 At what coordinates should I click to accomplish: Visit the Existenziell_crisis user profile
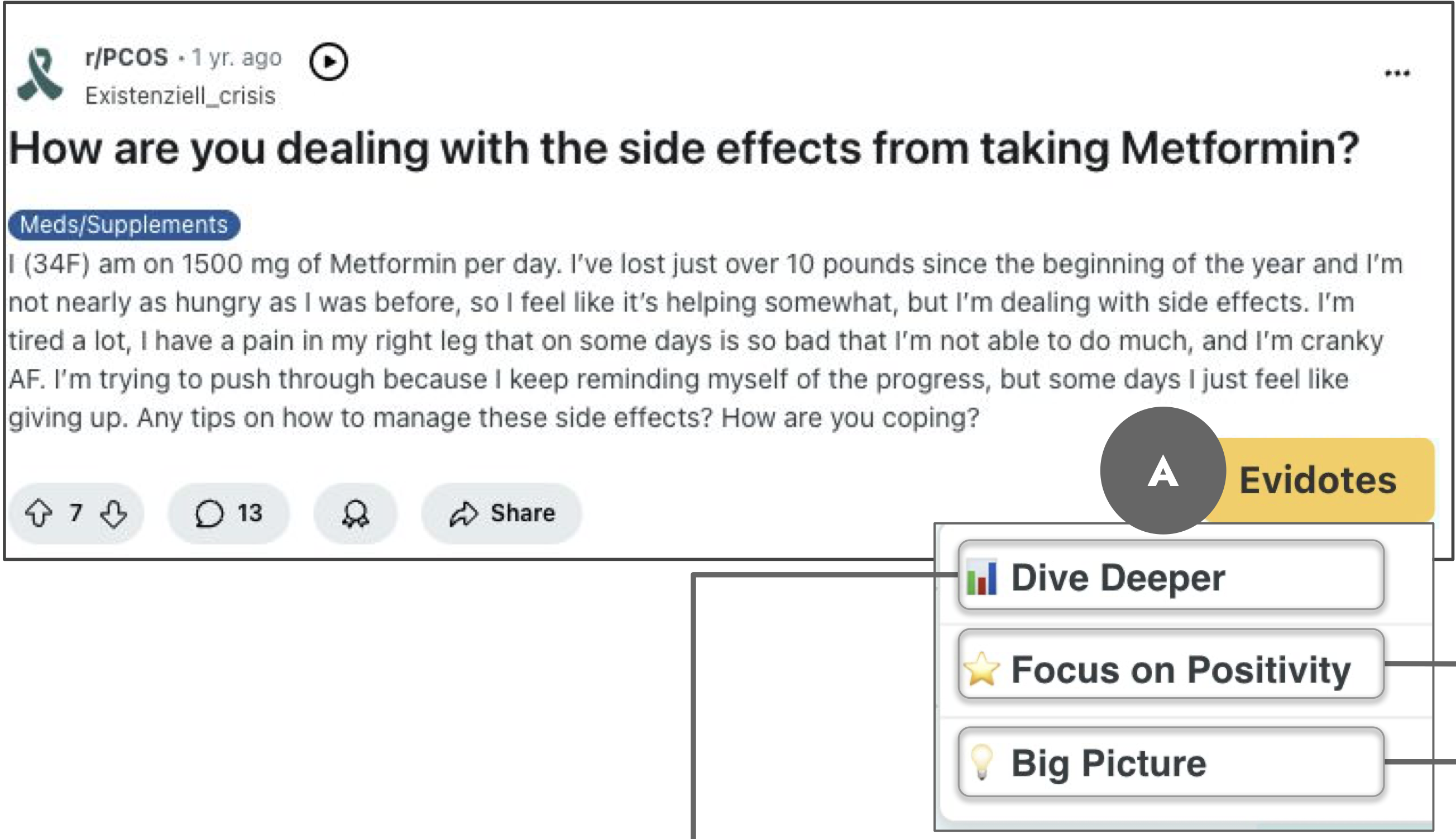click(180, 96)
